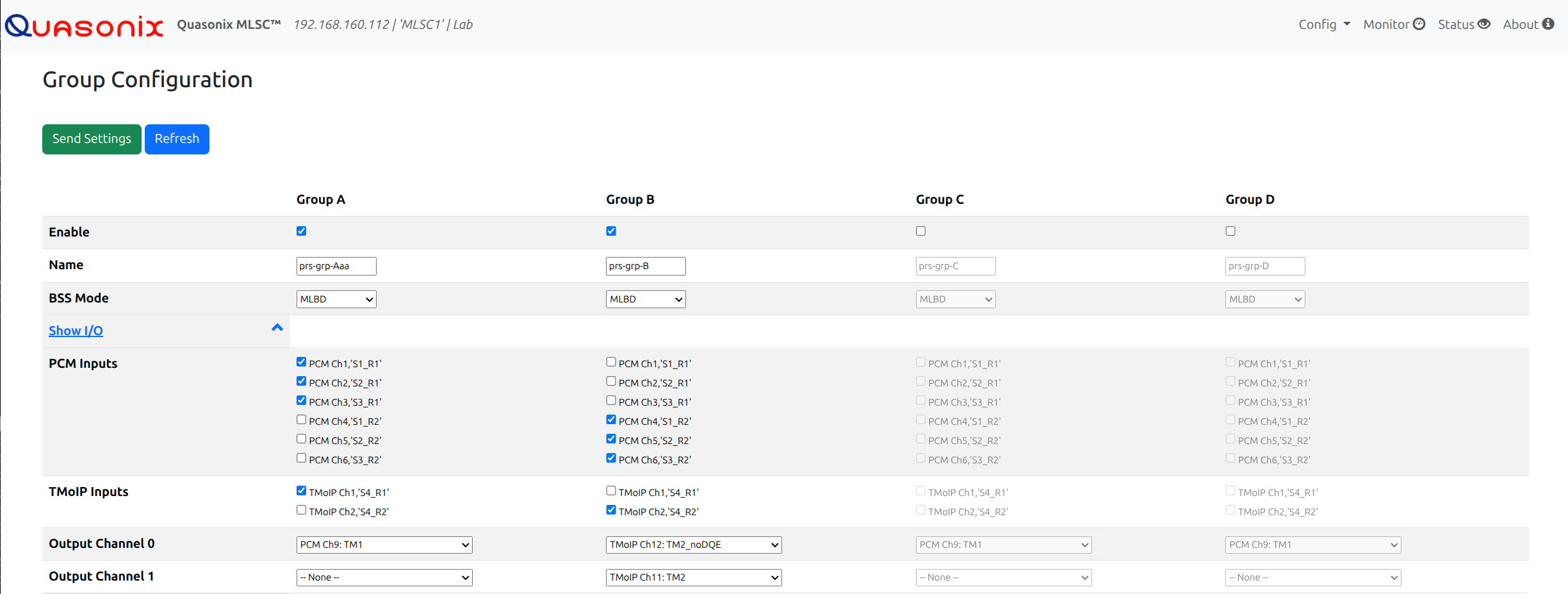Click the Quasonix logo
Screen dimensions: 1568x594
click(84, 26)
